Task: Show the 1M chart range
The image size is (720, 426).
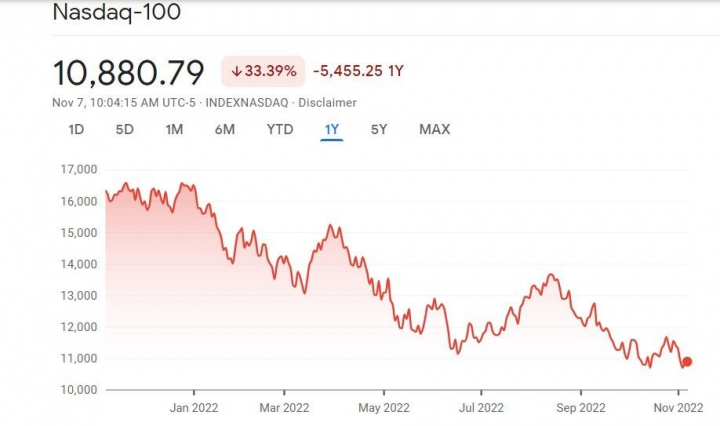Action: pos(174,129)
